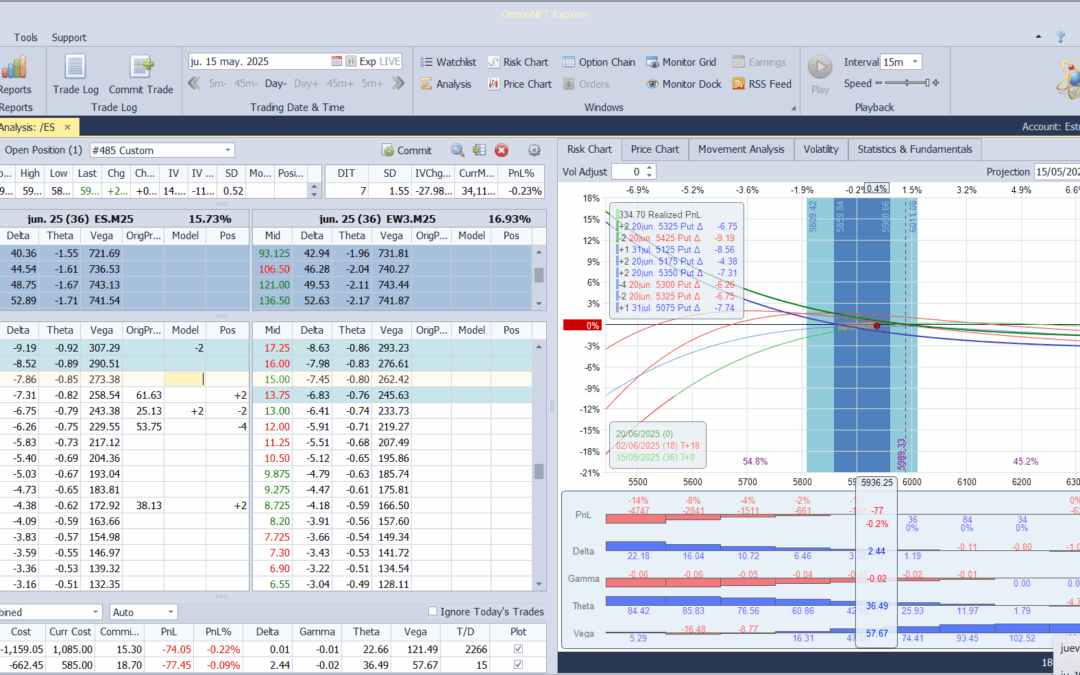Open the Trade Log window
The width and height of the screenshot is (1080, 675).
tap(76, 74)
